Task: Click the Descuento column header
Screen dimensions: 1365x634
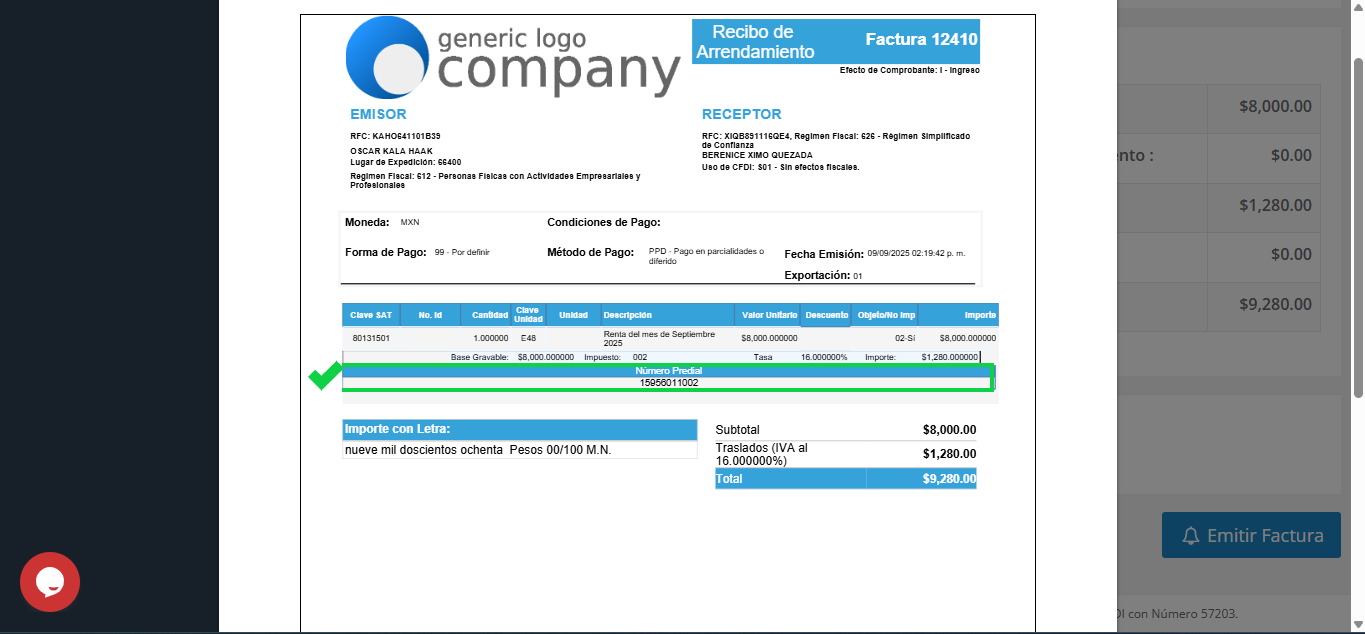Action: click(x=825, y=315)
